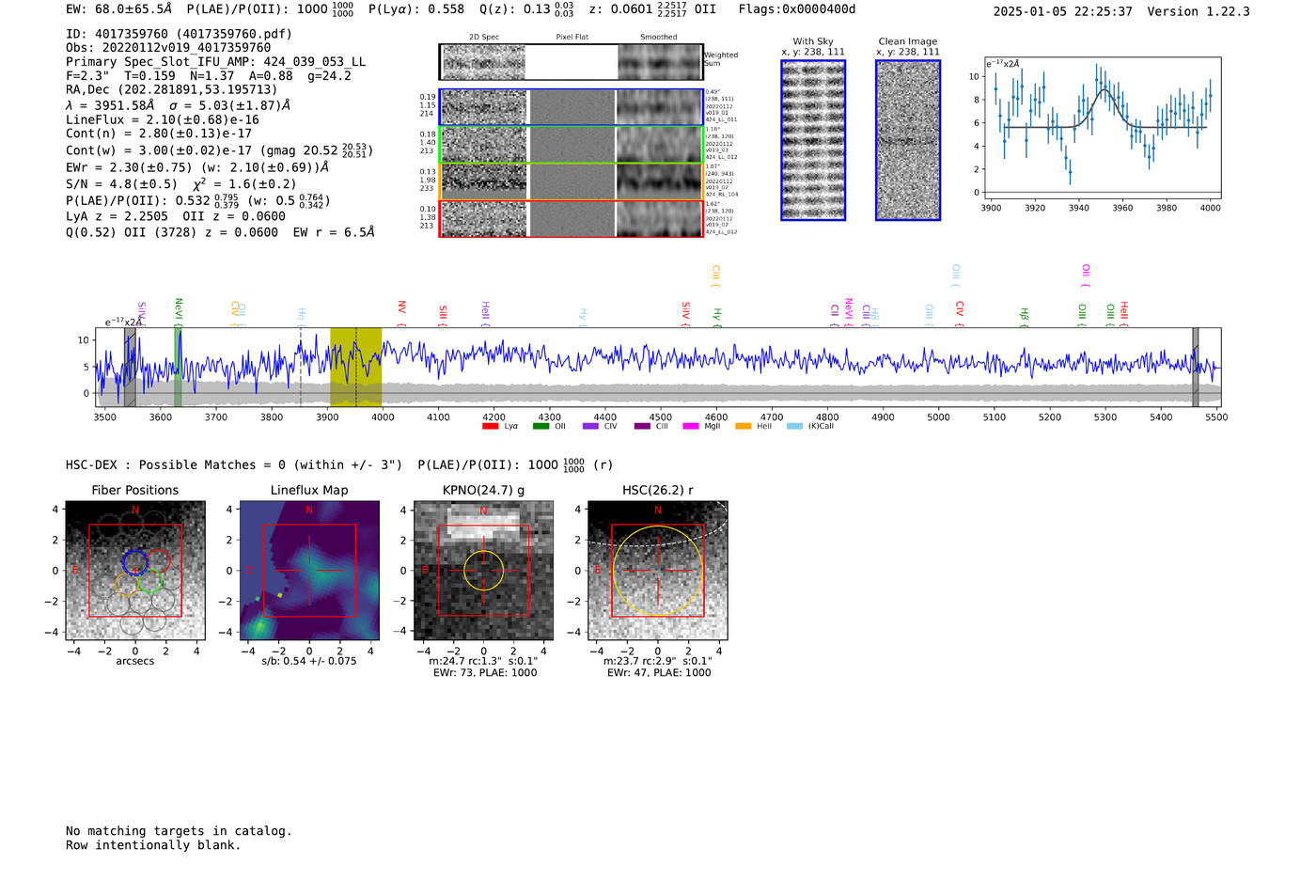Viewport: 1316px width, 896px height.
Task: Click the green shaded band near 3630 Å
Action: point(178,367)
